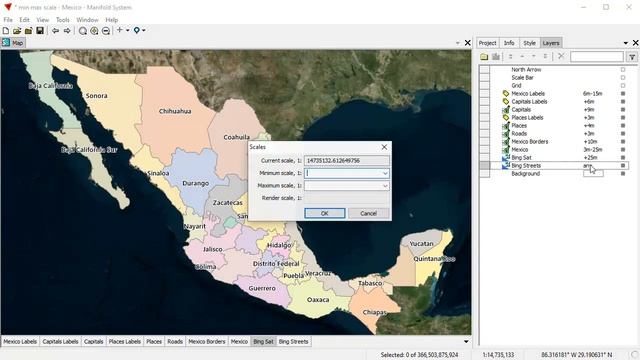The height and width of the screenshot is (360, 640).
Task: Open the location pin dropdown arrow
Action: point(144,31)
